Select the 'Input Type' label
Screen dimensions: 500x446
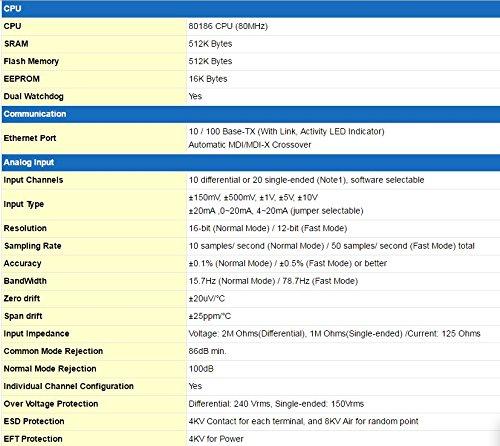click(24, 204)
